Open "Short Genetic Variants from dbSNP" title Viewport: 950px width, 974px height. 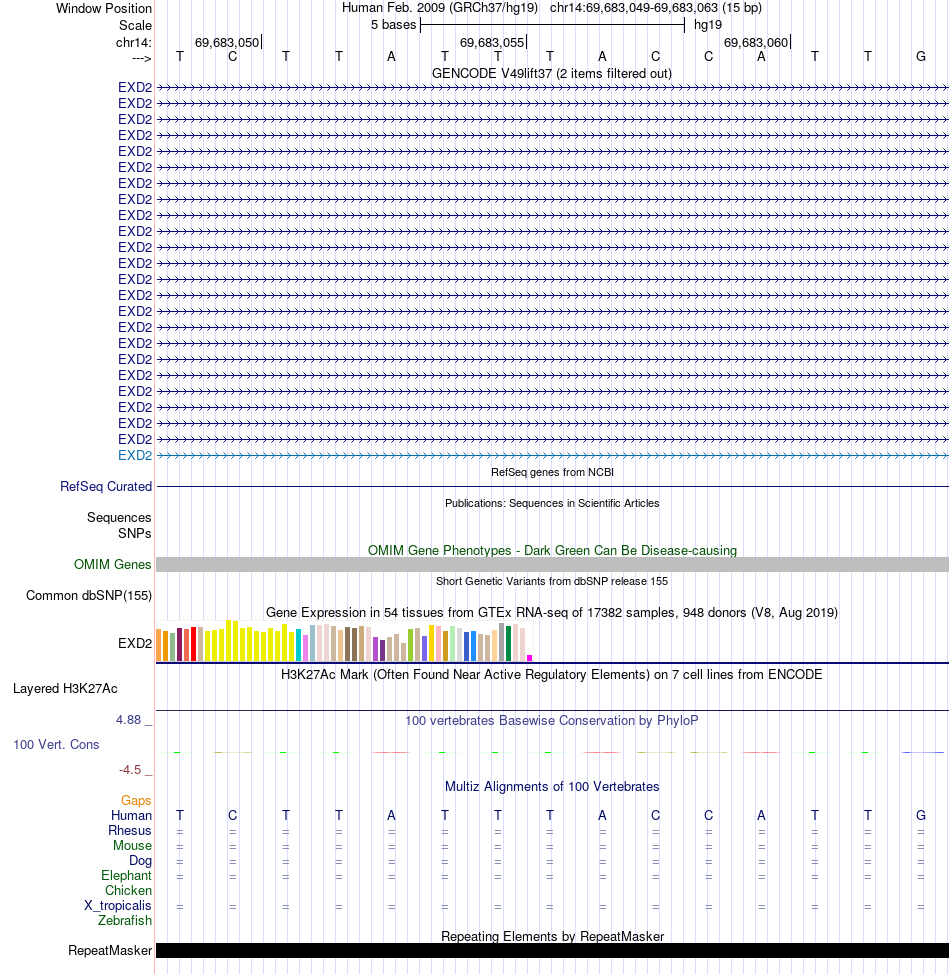click(x=552, y=581)
